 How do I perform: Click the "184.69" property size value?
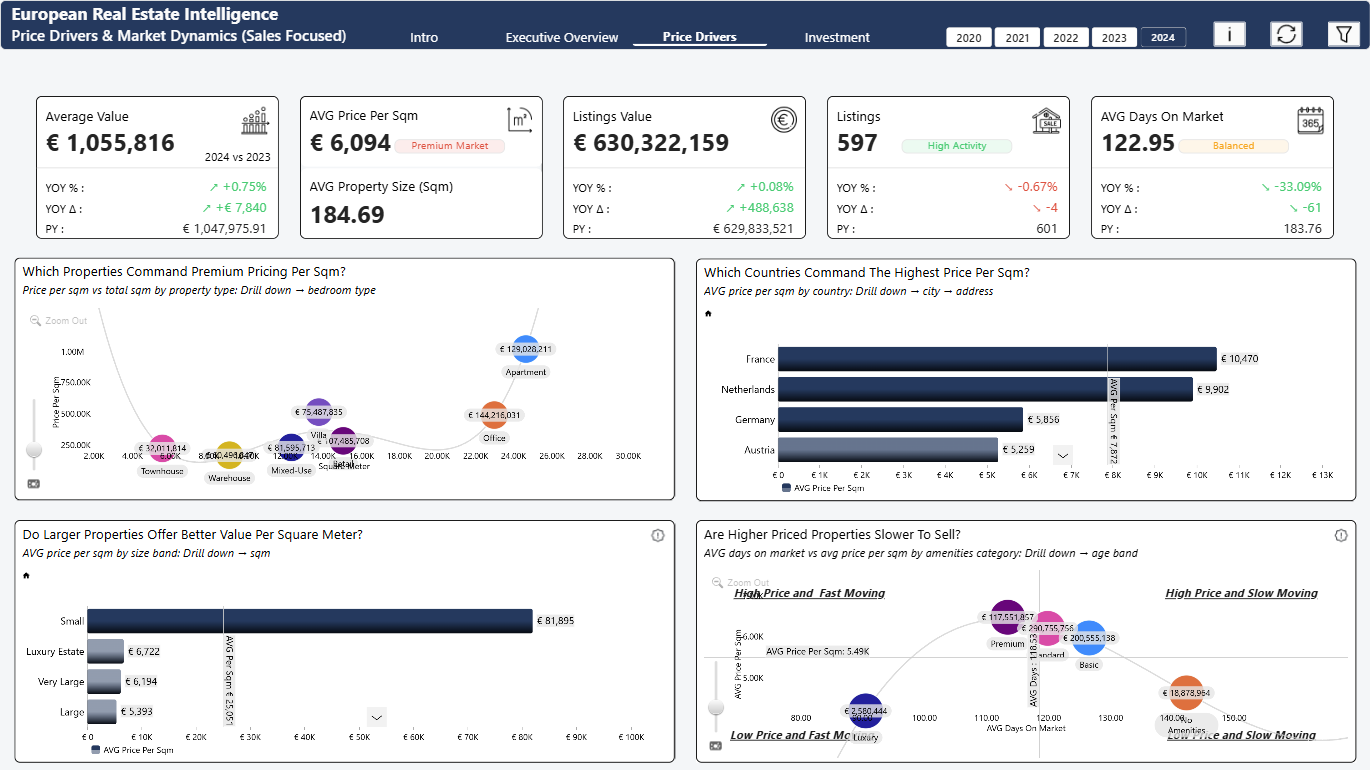347,214
